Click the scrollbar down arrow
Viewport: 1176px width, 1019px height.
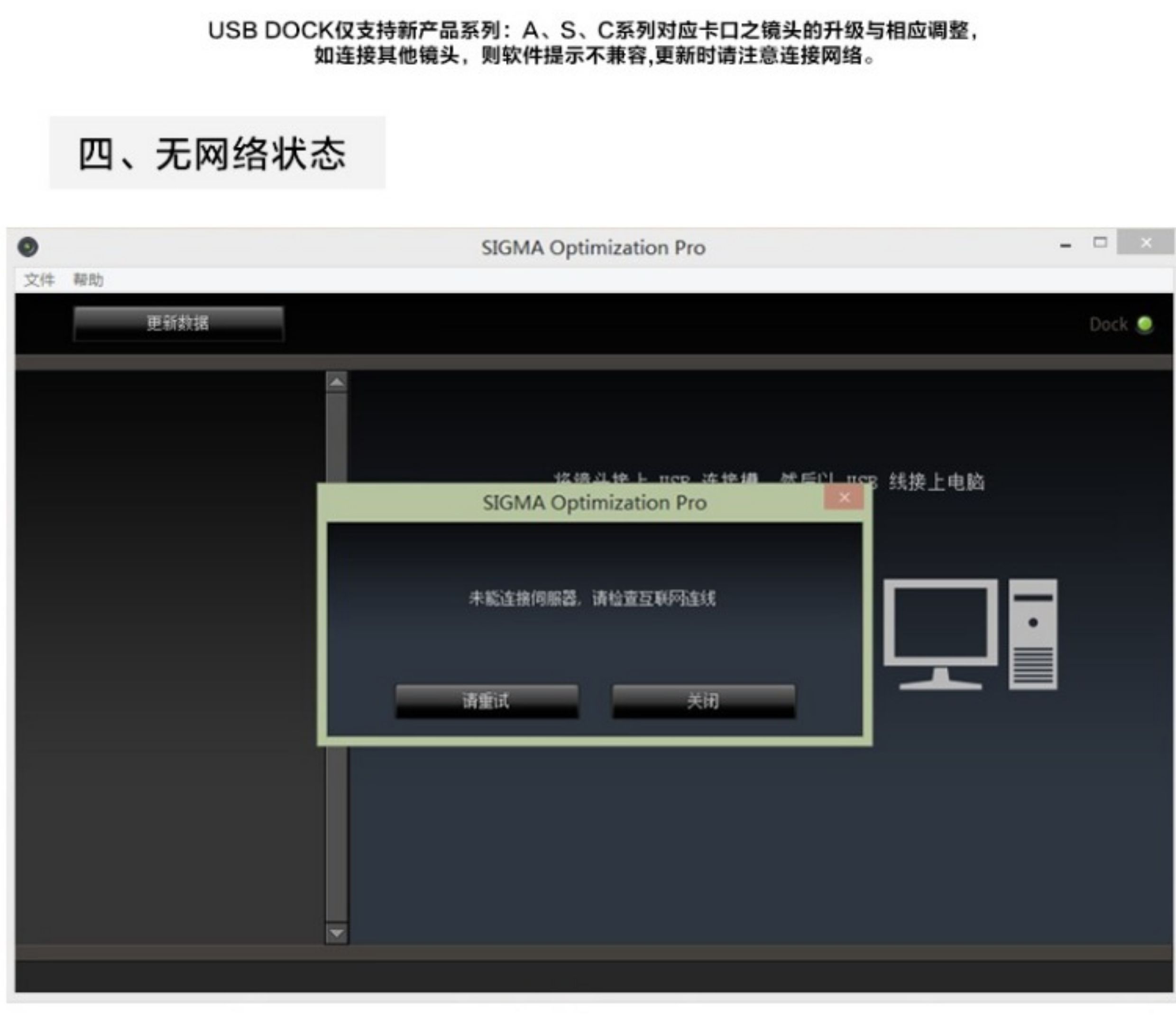(337, 933)
